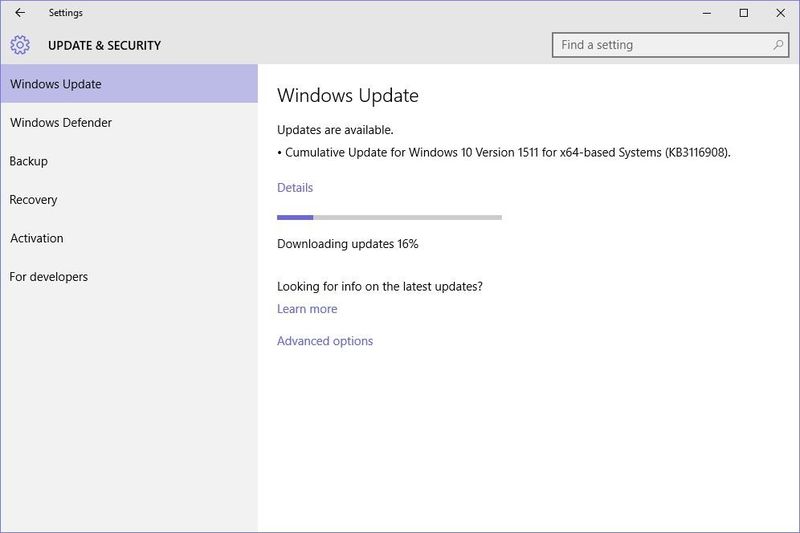Click the UPDATE & SECURITY title
The width and height of the screenshot is (800, 533).
click(x=105, y=45)
